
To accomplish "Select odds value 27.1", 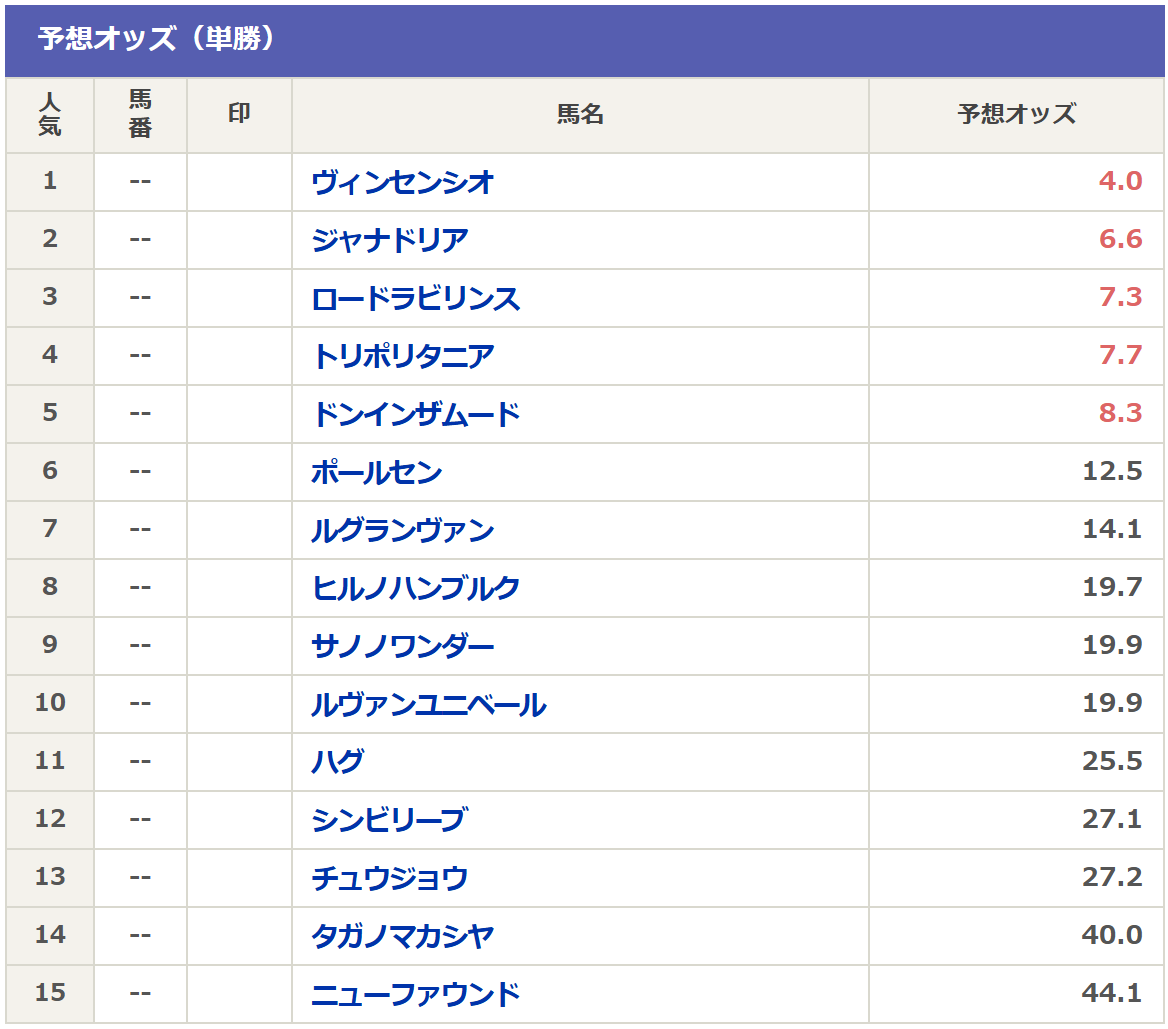I will [1112, 819].
